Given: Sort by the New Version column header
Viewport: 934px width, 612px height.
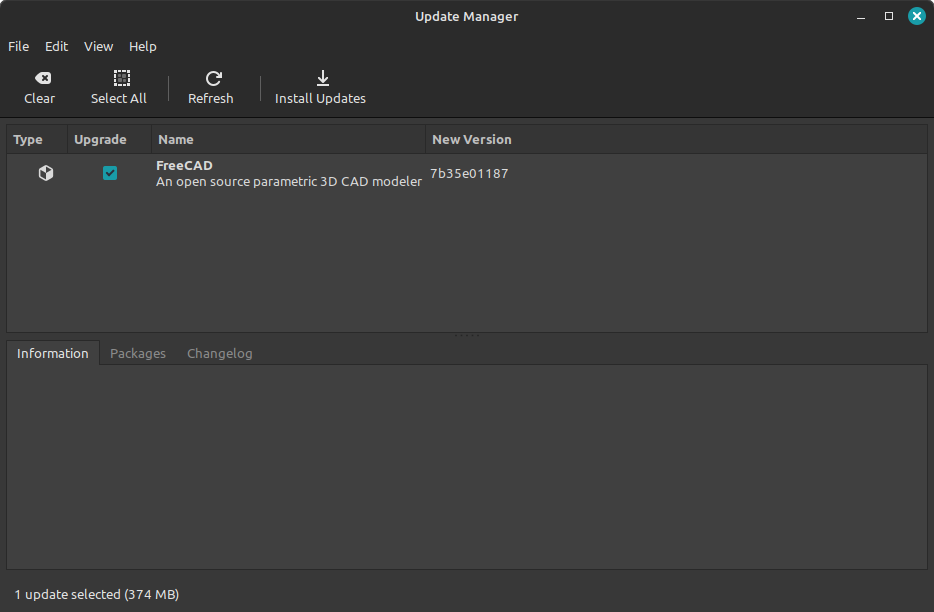Looking at the screenshot, I should coord(676,139).
